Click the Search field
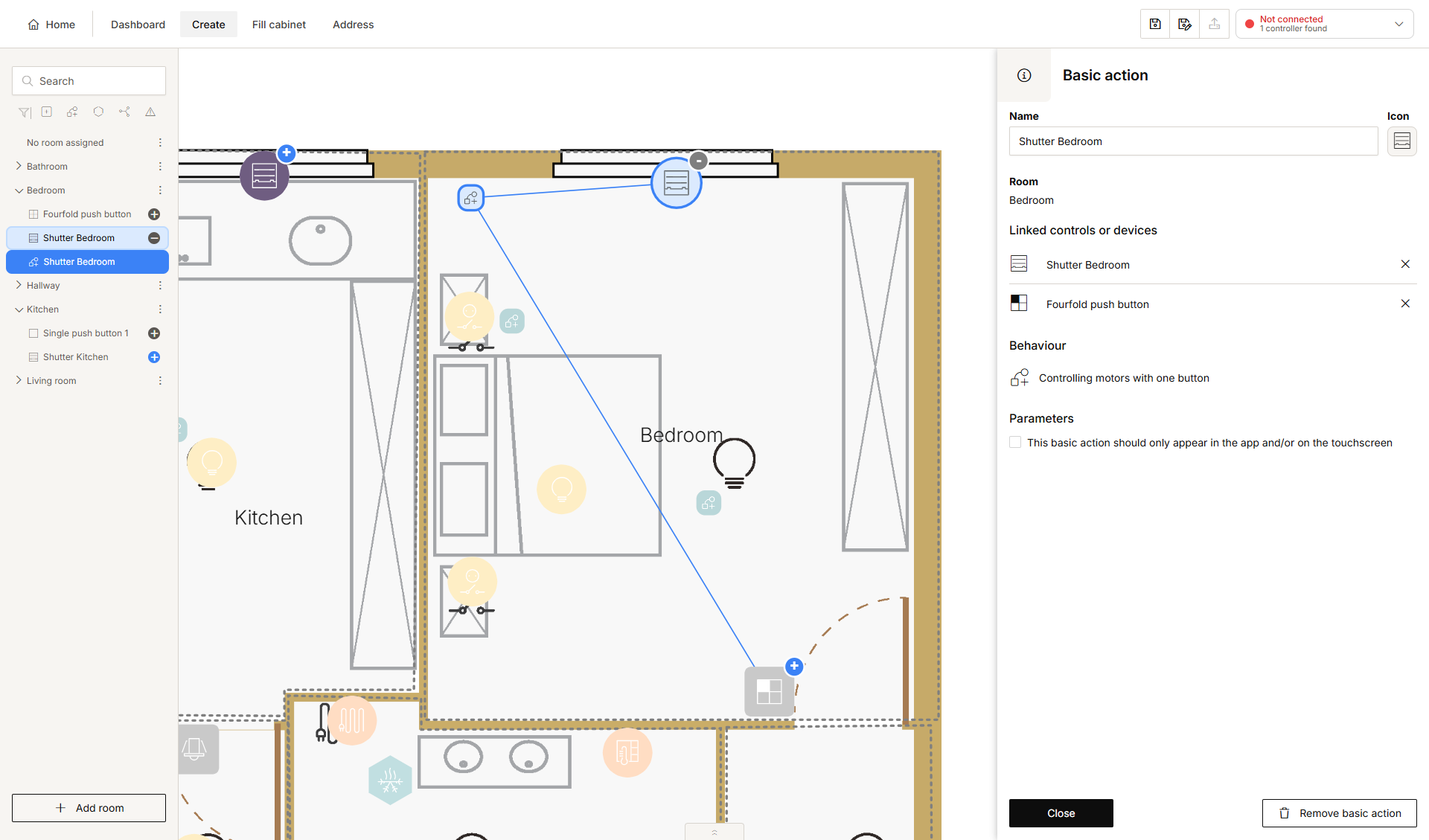Image resolution: width=1429 pixels, height=840 pixels. coord(89,81)
